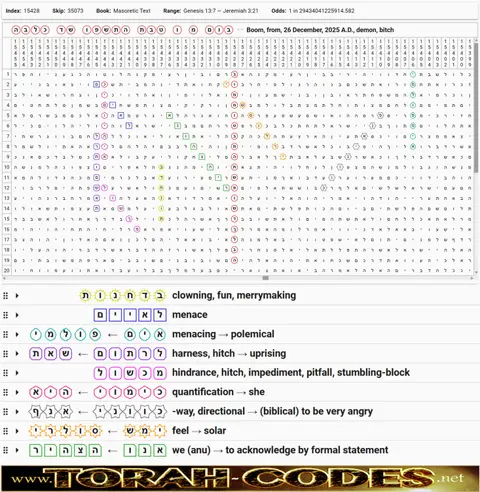Expand the 'menace' row

click(17, 315)
